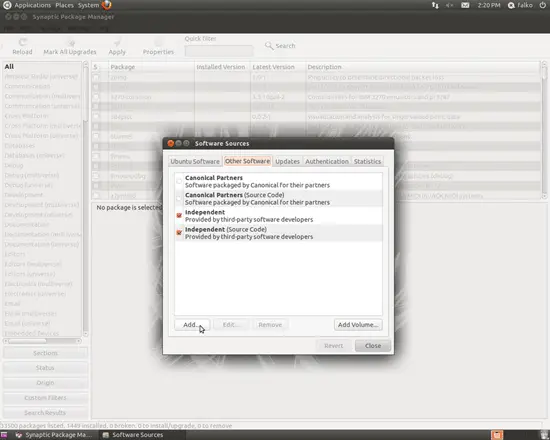The width and height of the screenshot is (550, 440).
Task: Enable Canonical Partners (Source Code) checkbox
Action: point(179,199)
